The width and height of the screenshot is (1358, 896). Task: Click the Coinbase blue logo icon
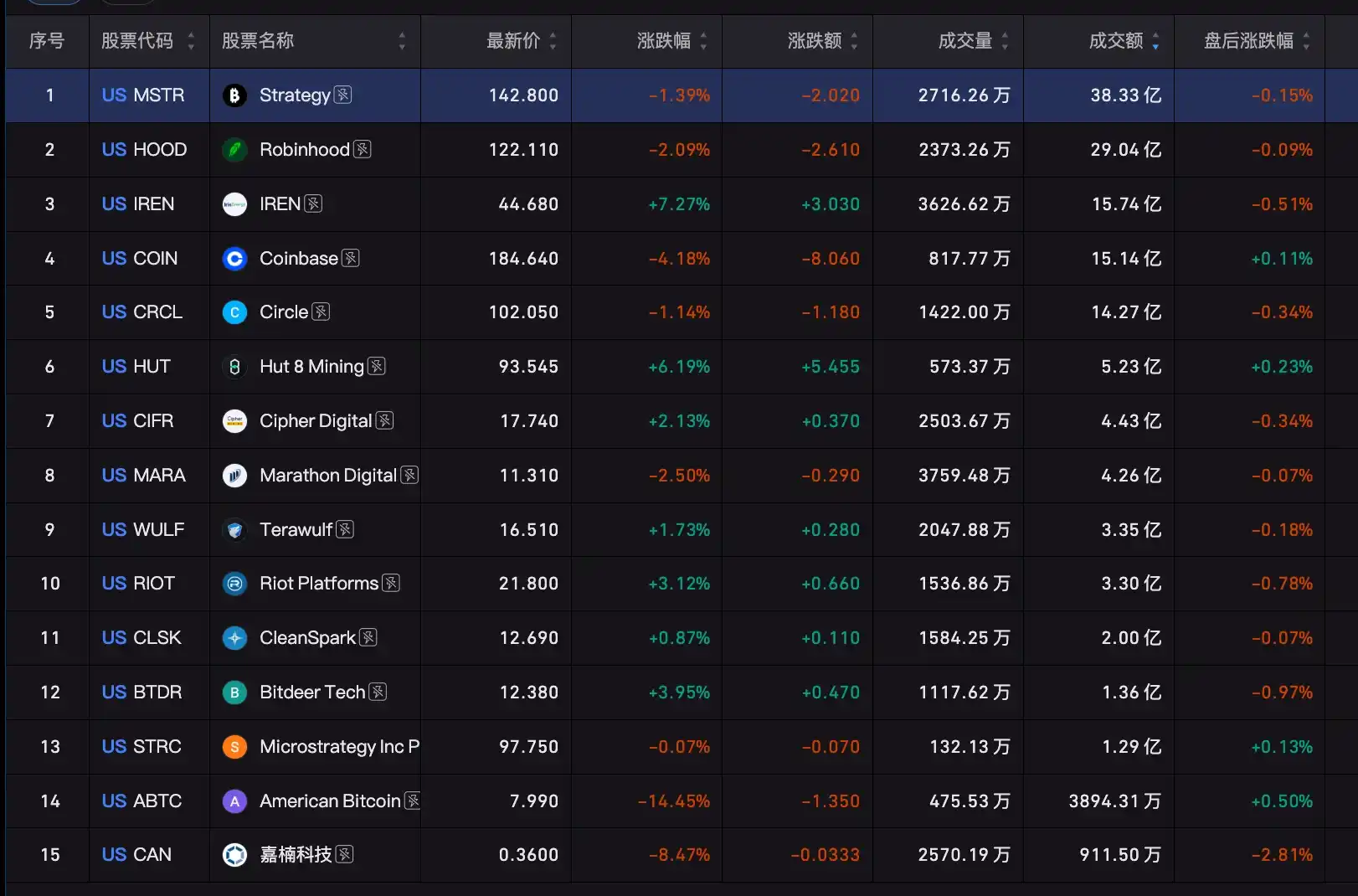[234, 259]
